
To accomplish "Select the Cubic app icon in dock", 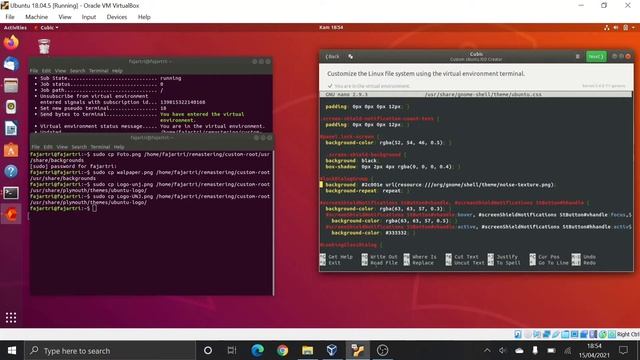I will pos(11,214).
